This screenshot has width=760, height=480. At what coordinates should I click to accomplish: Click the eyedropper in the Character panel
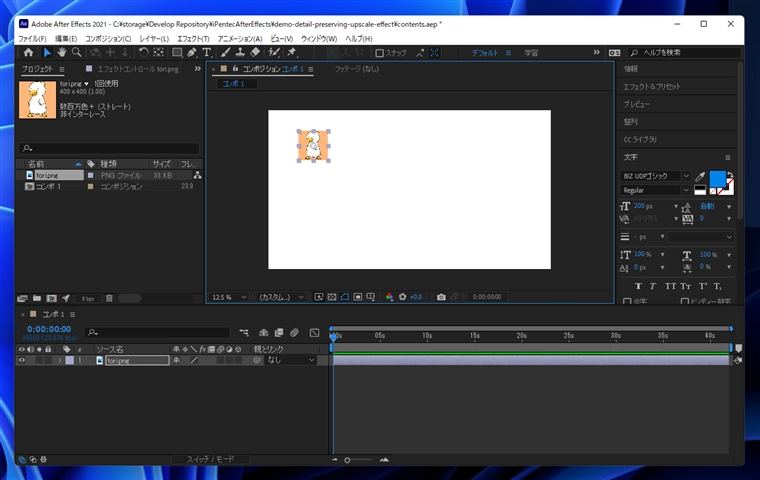point(700,176)
